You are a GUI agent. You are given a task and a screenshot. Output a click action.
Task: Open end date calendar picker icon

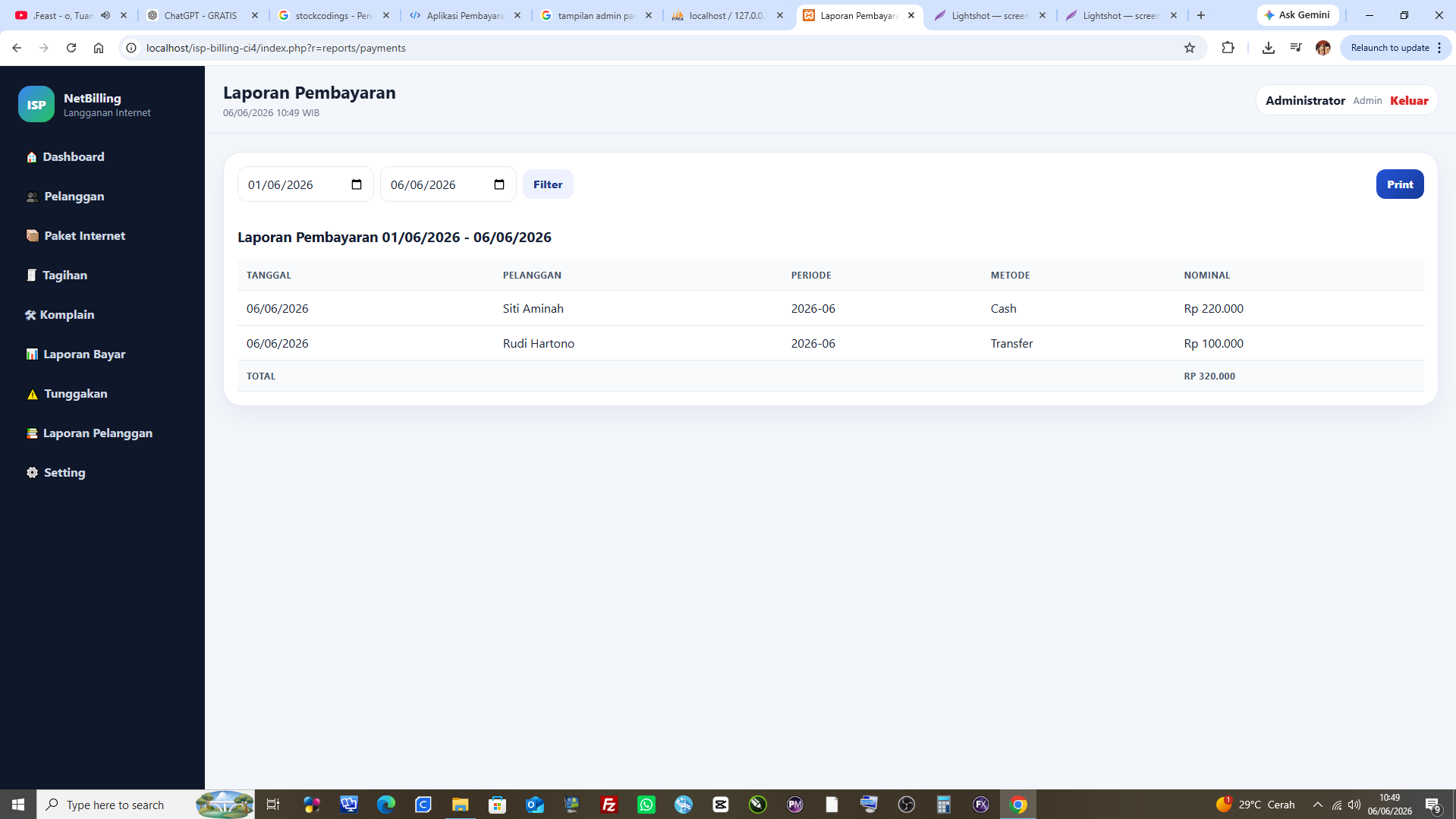tap(499, 184)
